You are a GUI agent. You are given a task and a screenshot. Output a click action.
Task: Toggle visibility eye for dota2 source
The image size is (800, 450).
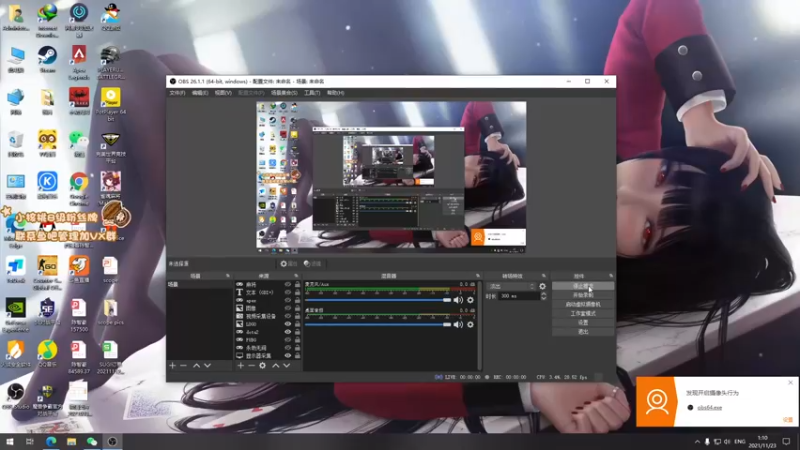click(x=288, y=332)
